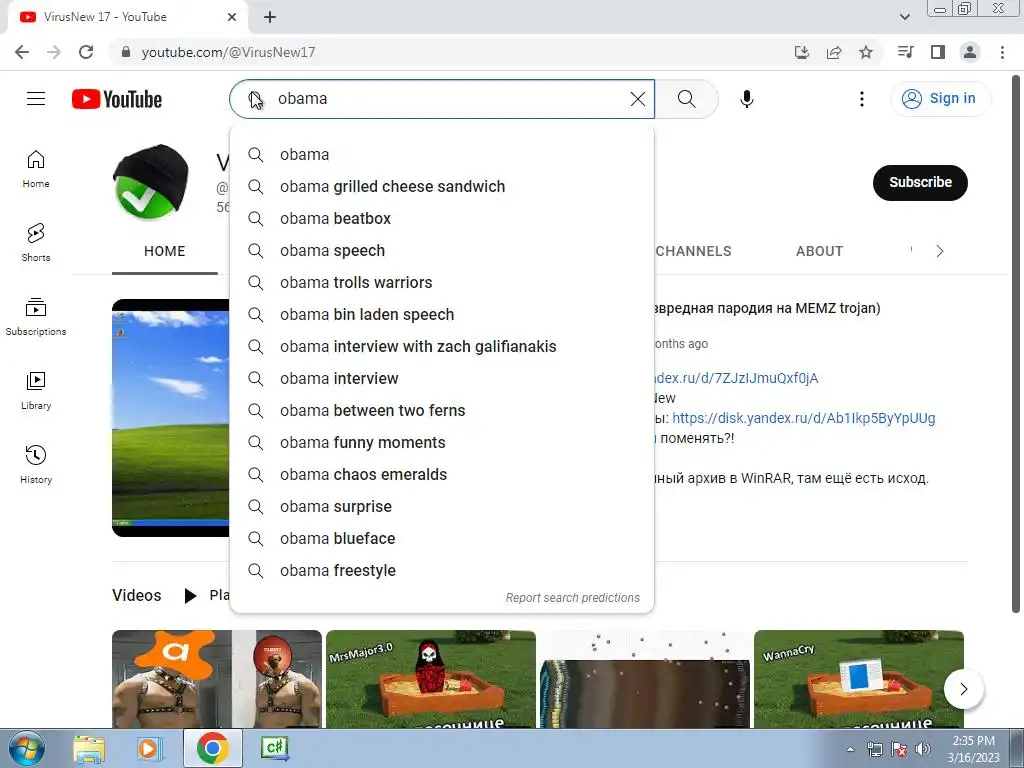Click the Sign in button
The width and height of the screenshot is (1024, 768).
click(x=940, y=99)
